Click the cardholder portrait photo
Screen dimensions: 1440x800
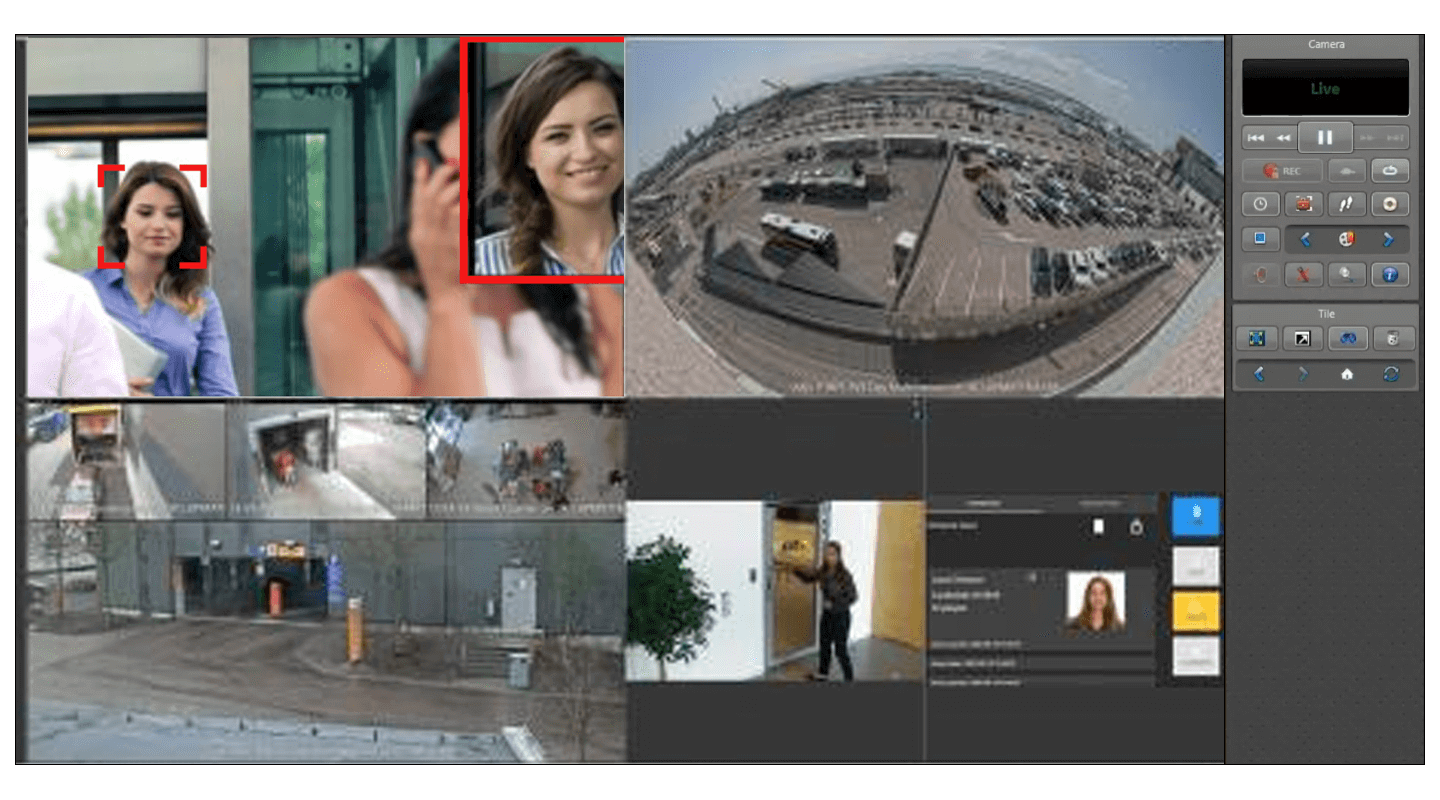coord(1096,601)
